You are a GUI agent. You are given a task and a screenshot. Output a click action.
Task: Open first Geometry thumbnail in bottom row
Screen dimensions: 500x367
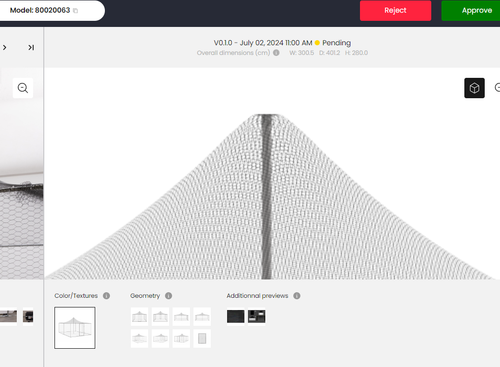pyautogui.click(x=139, y=339)
